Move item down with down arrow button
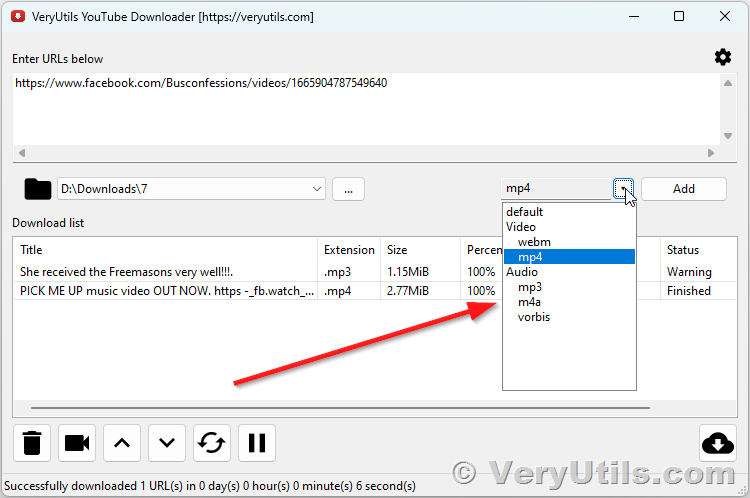 click(x=167, y=443)
